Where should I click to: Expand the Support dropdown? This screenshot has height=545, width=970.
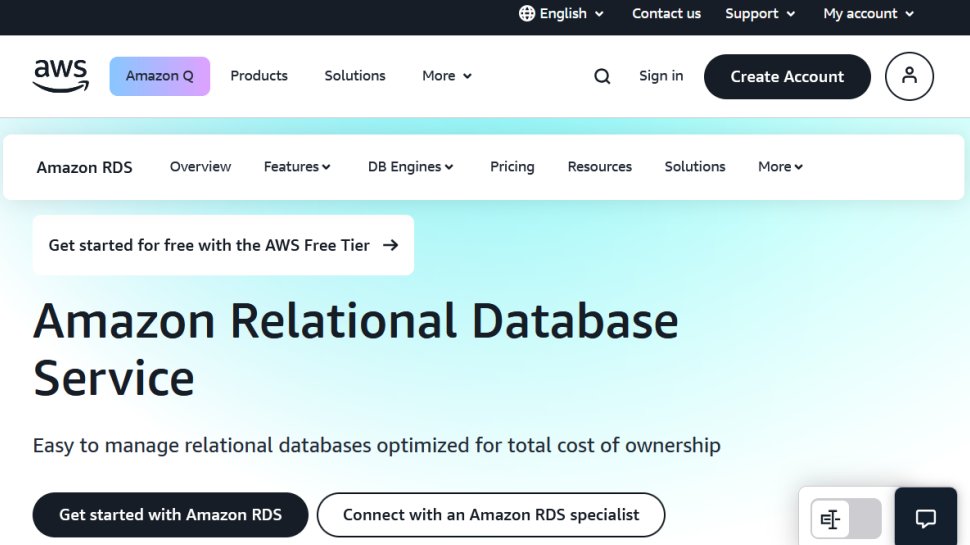pos(760,14)
